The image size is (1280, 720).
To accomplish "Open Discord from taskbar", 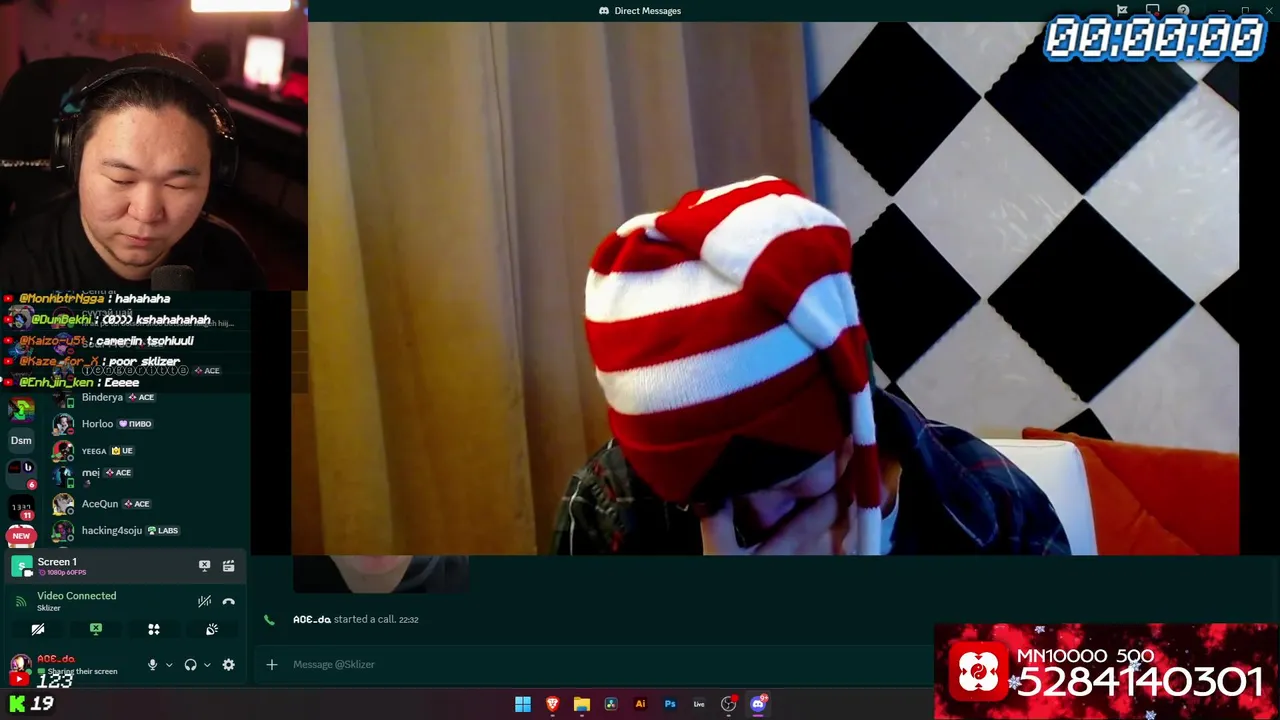I will coord(758,704).
